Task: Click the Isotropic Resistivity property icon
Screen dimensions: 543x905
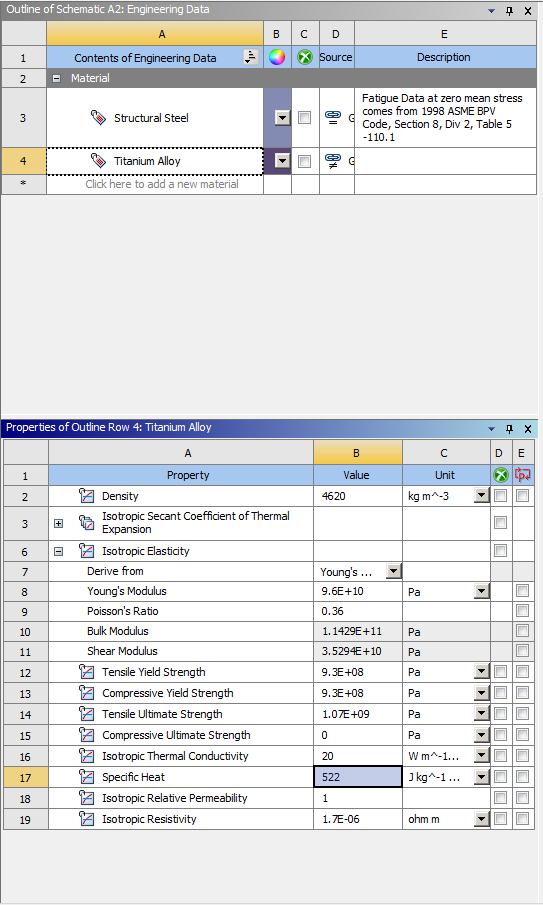Action: coord(87,819)
